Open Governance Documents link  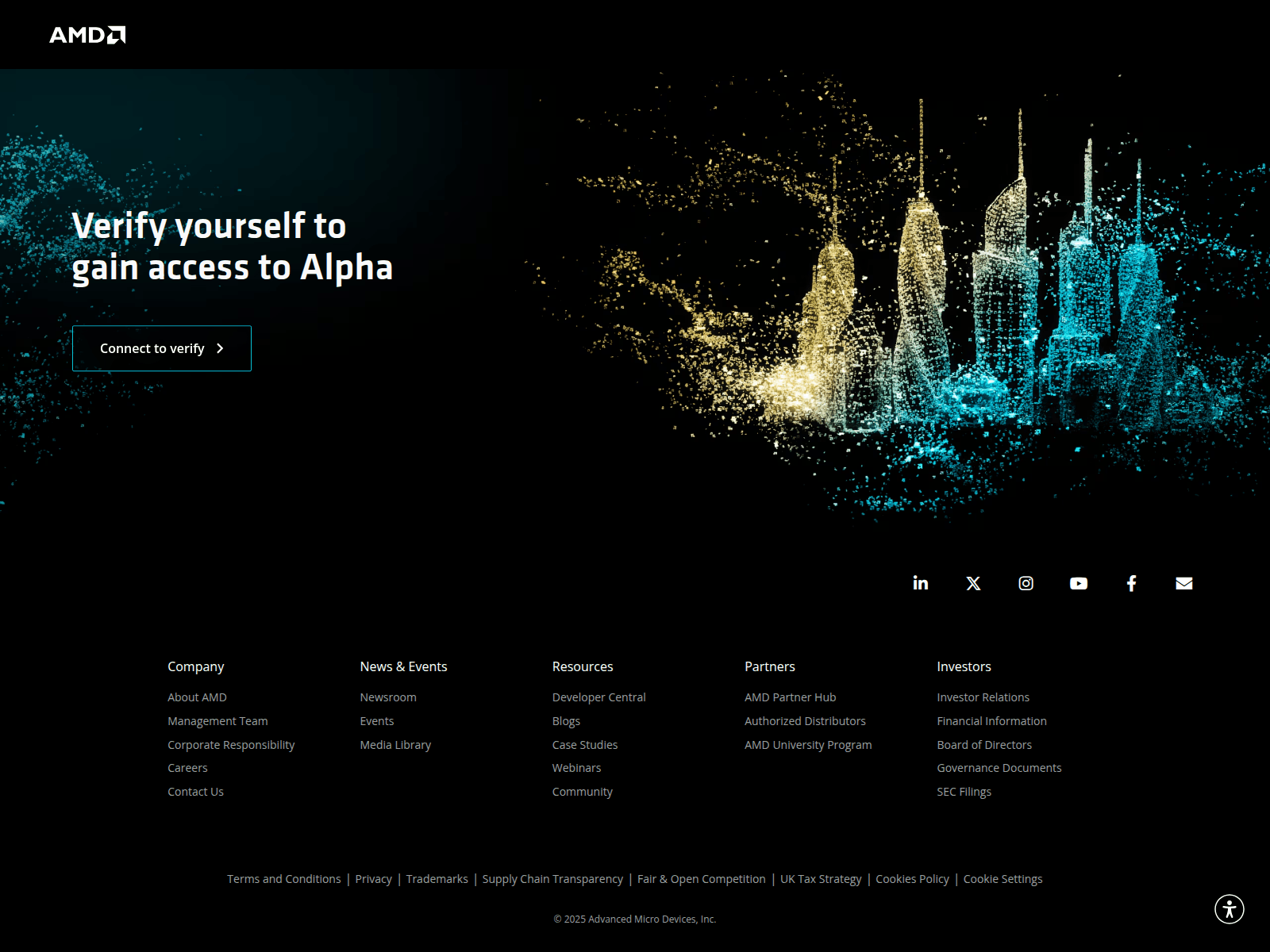tap(999, 768)
